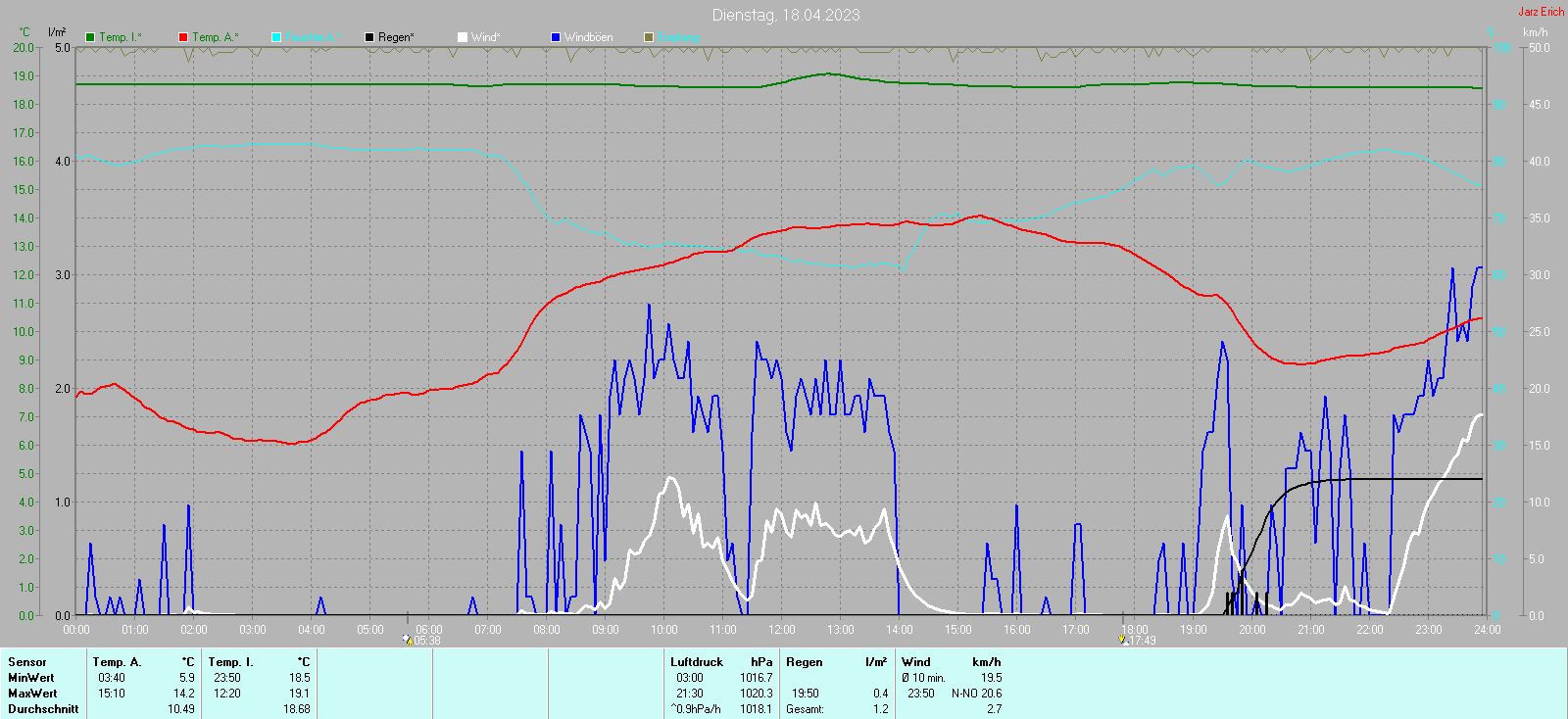1568x719 pixels.
Task: Click the 'Durchschnitt' row label
Action: tap(43, 709)
